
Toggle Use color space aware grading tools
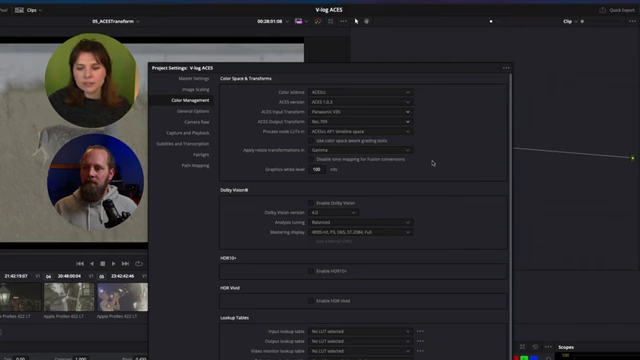tap(311, 141)
